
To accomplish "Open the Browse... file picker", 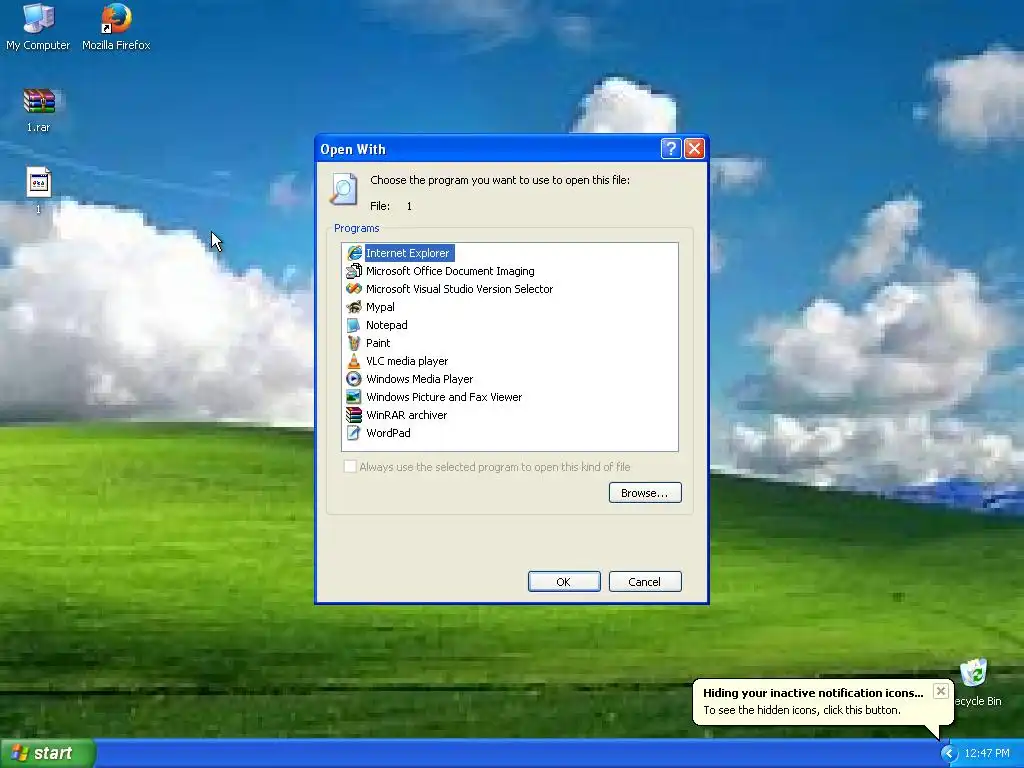I will (645, 492).
